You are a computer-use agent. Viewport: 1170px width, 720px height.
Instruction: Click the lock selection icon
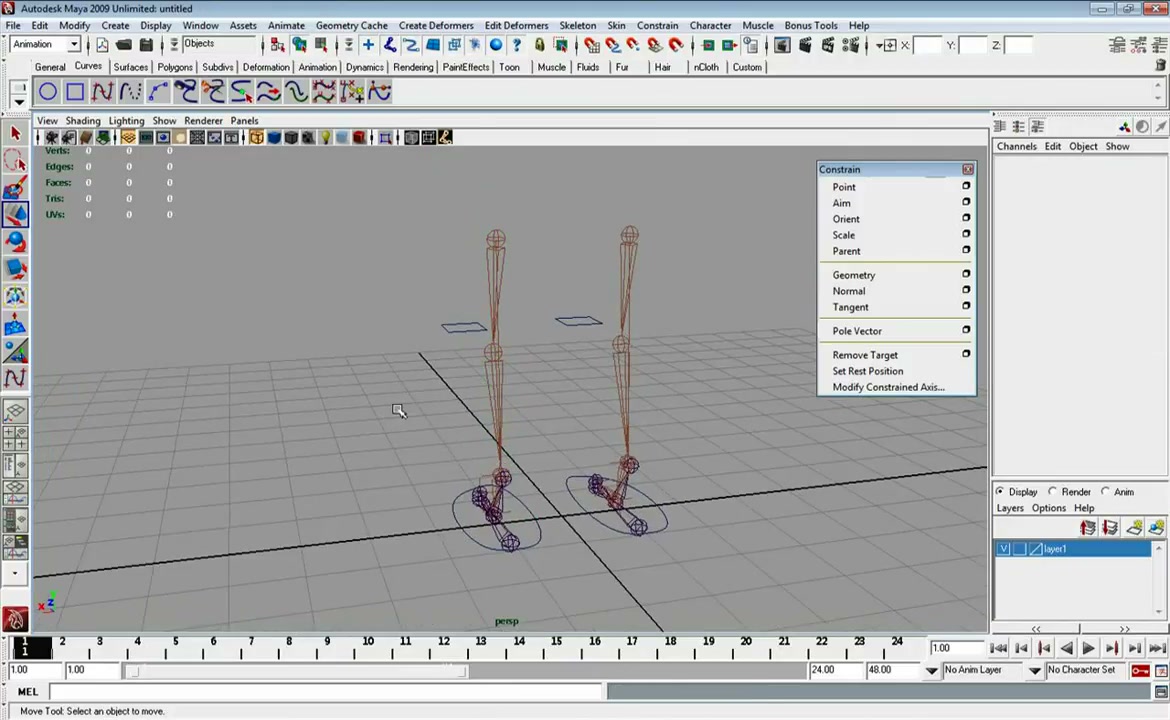[x=539, y=45]
